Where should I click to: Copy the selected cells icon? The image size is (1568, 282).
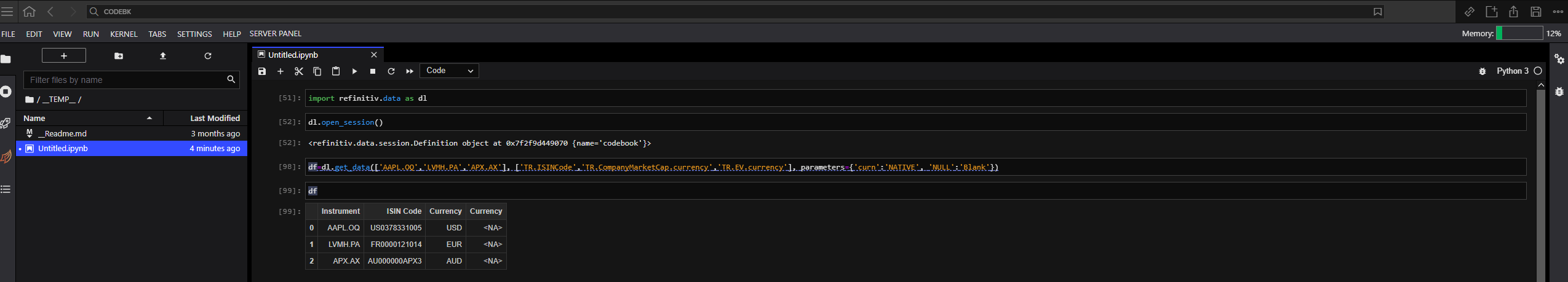[x=317, y=71]
